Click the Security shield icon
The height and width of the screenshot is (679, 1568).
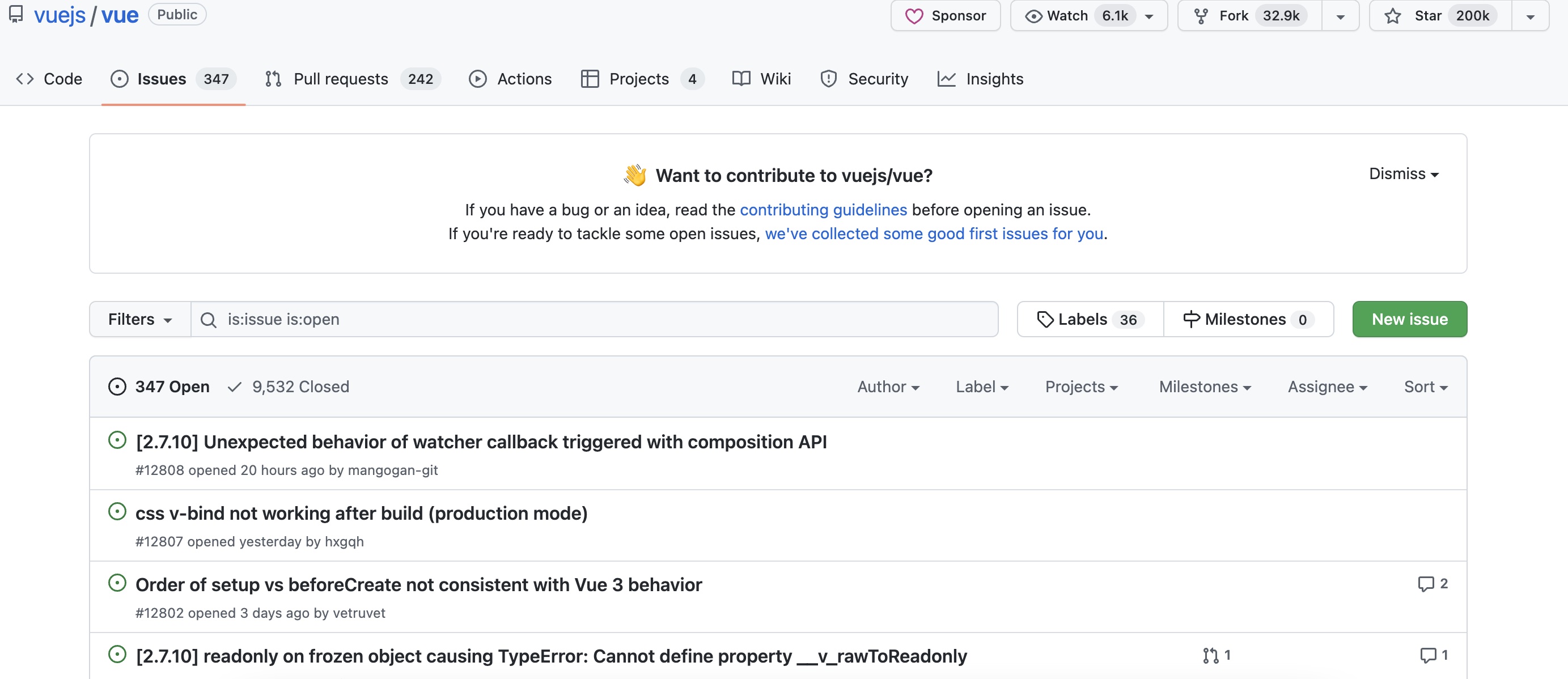click(x=828, y=78)
